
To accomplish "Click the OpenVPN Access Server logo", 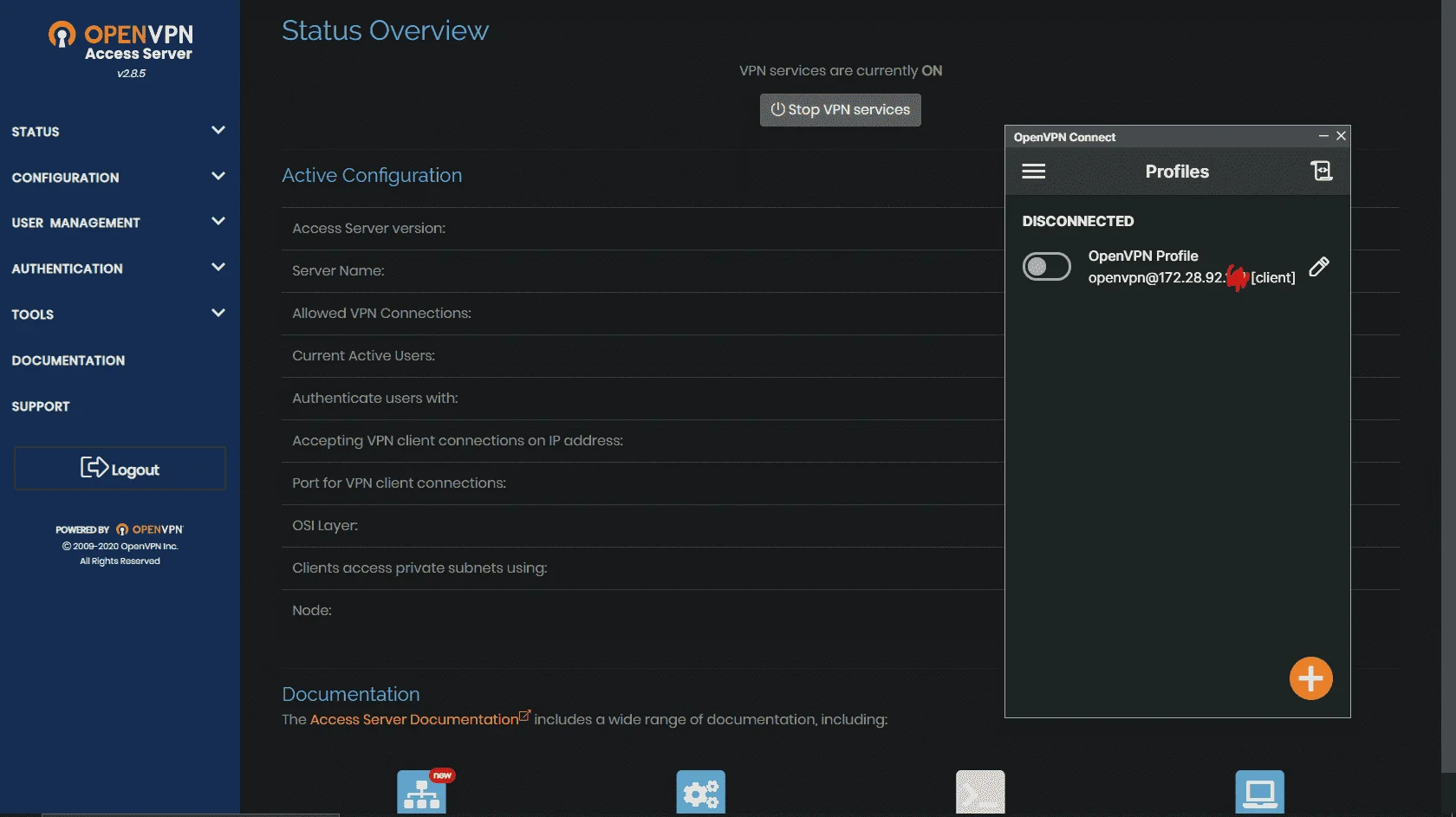I will coord(120,42).
